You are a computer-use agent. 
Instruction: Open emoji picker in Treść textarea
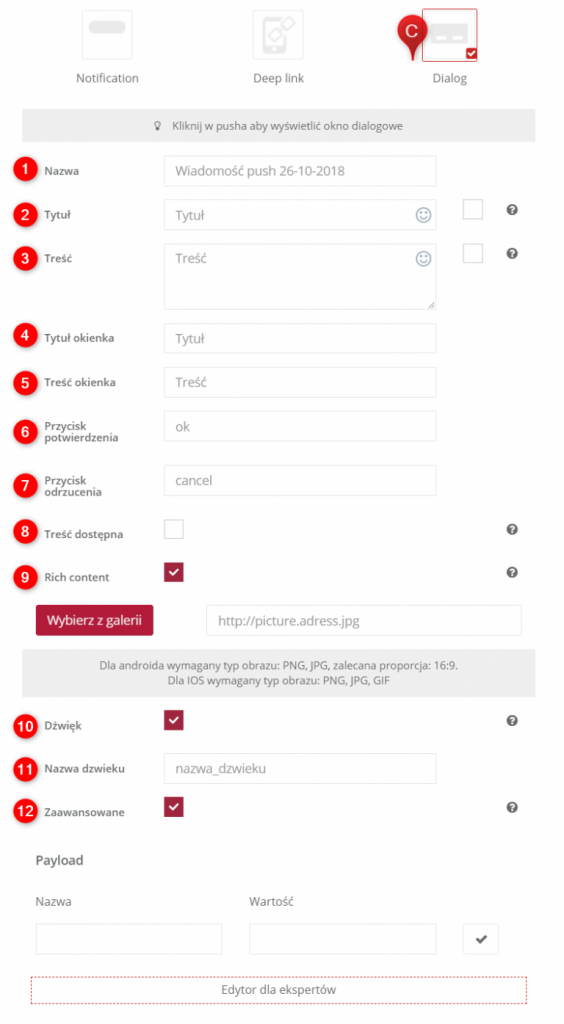click(424, 259)
